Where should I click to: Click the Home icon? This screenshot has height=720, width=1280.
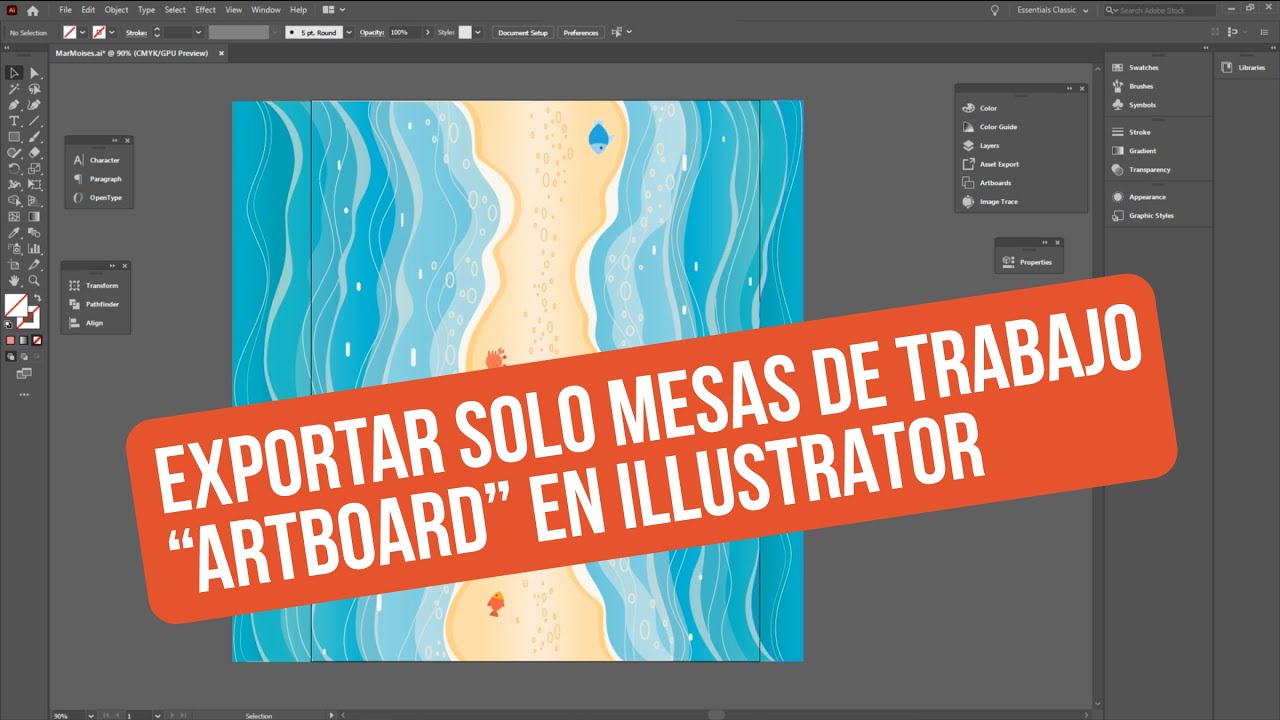click(33, 10)
